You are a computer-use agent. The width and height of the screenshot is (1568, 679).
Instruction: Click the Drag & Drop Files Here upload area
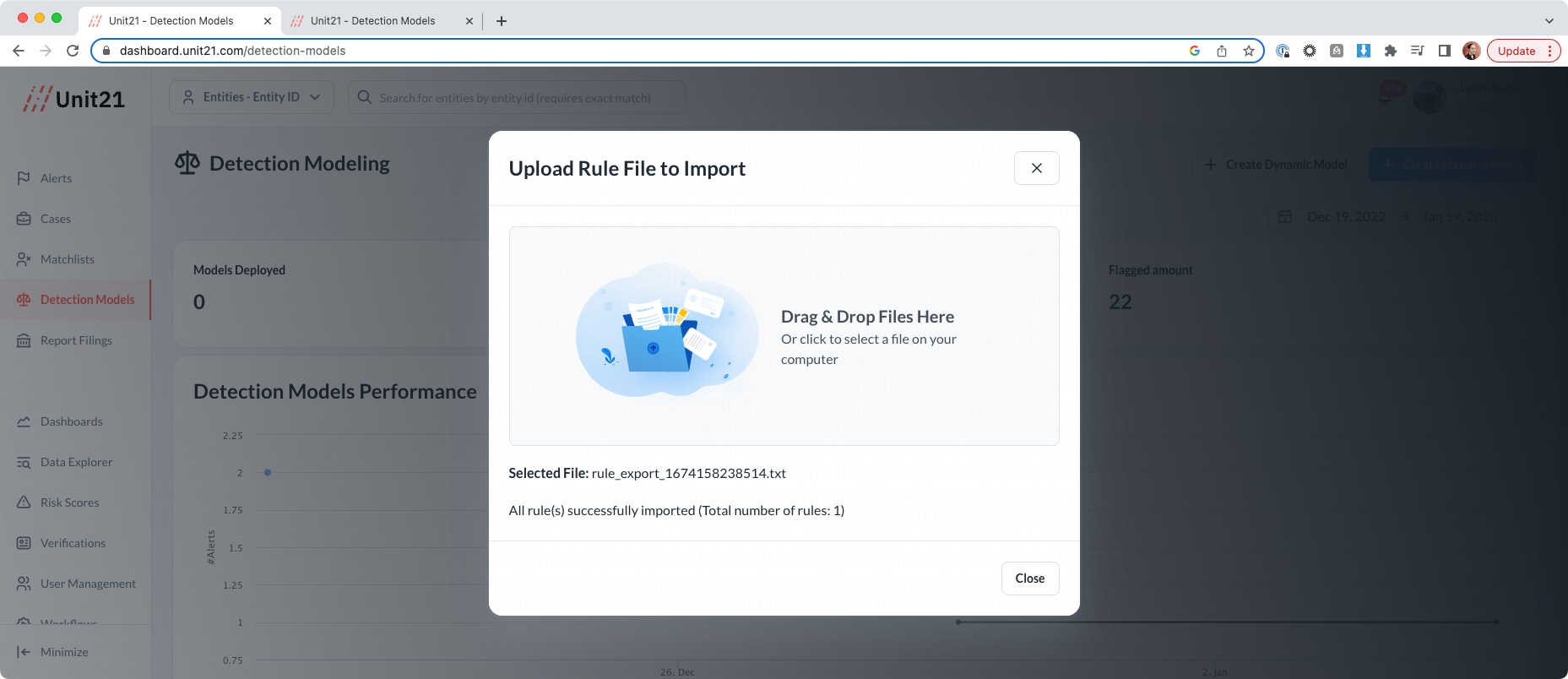(x=784, y=335)
